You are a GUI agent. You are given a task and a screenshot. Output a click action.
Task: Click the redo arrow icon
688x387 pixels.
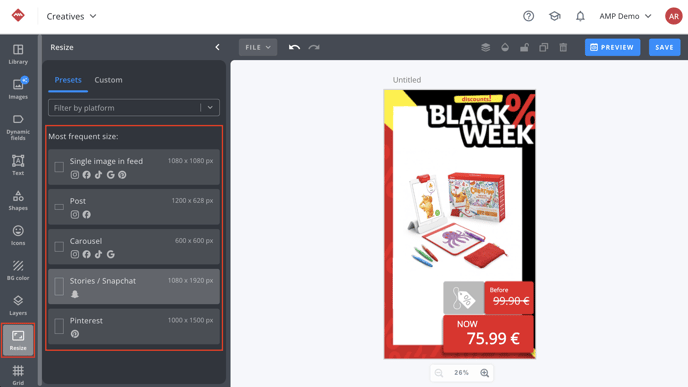pyautogui.click(x=314, y=47)
